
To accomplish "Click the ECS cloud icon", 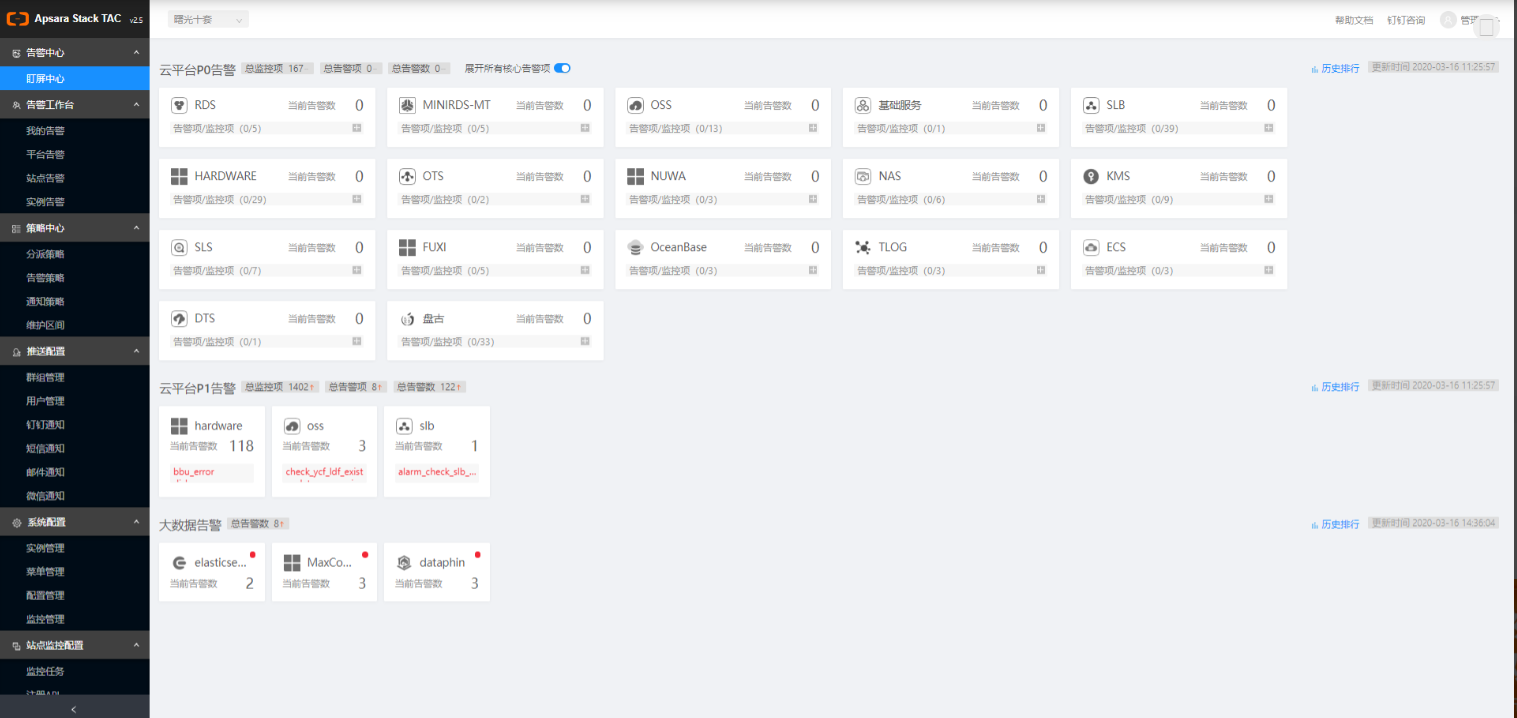I will point(1091,247).
